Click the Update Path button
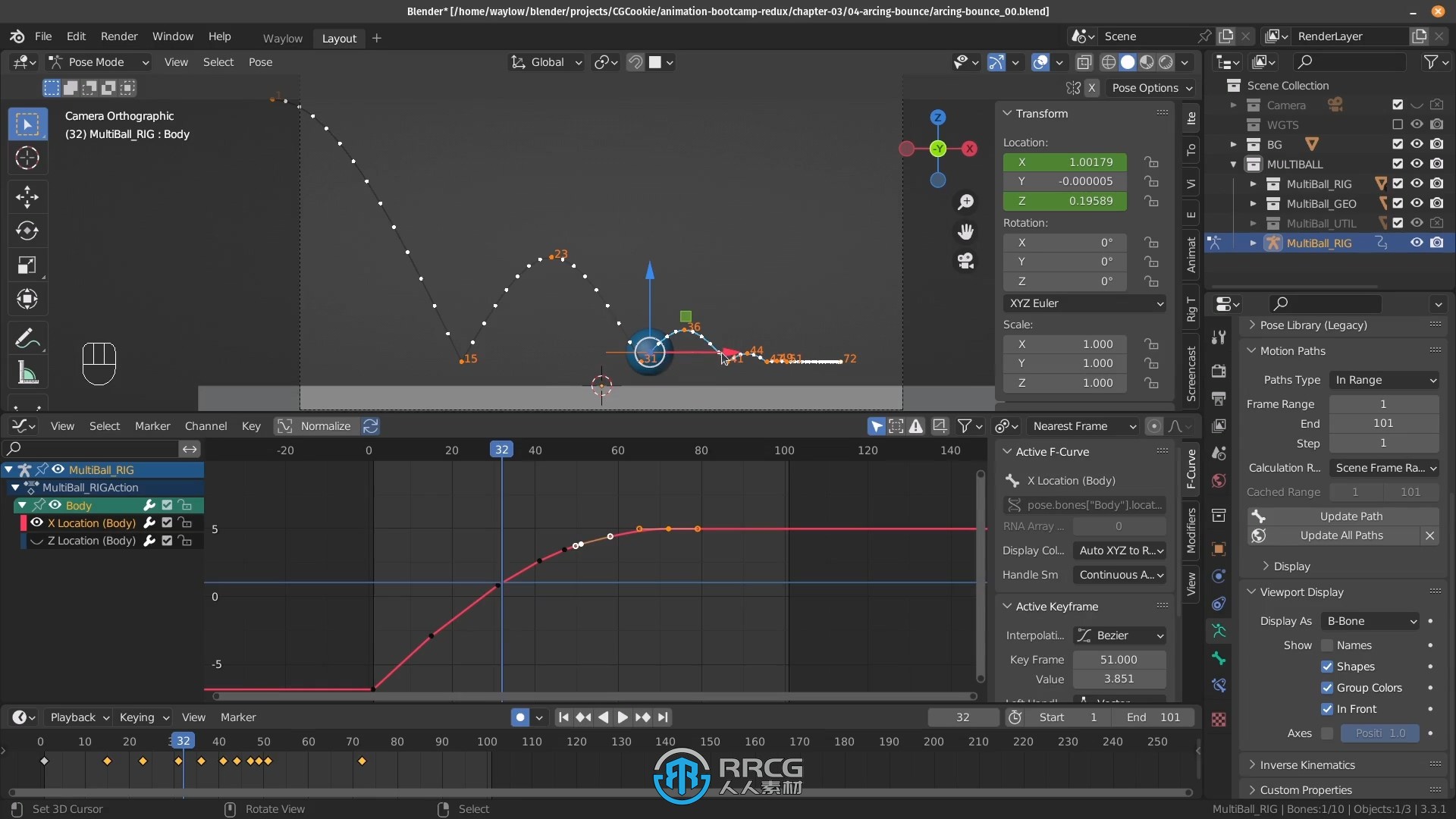Screen dimensions: 1456x819 pyautogui.click(x=1349, y=515)
